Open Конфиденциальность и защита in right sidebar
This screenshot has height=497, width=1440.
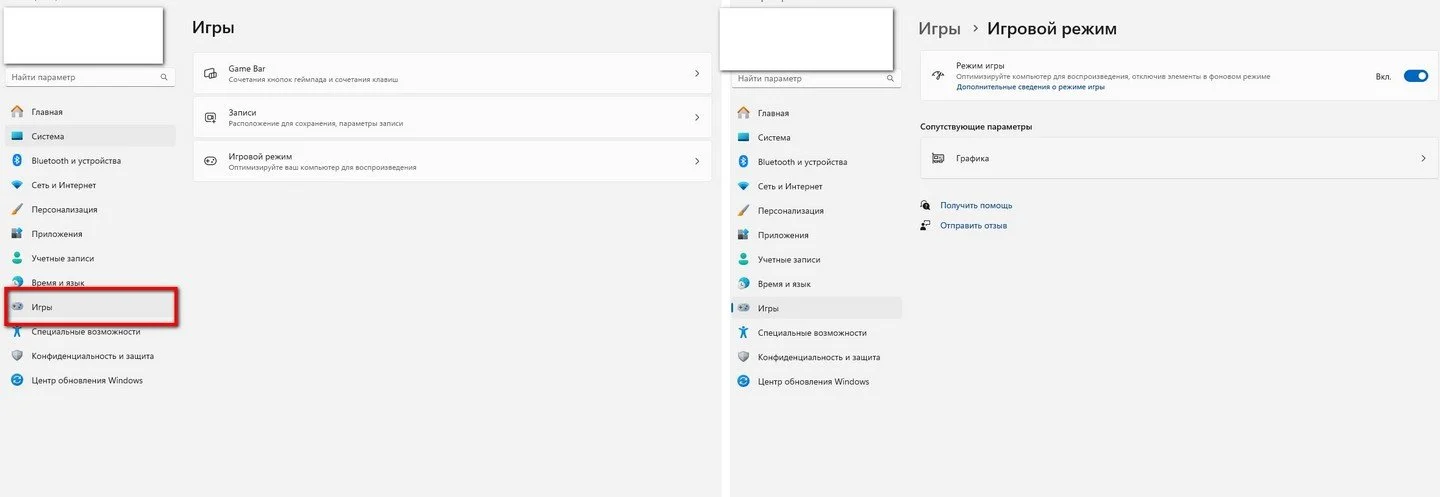[816, 357]
